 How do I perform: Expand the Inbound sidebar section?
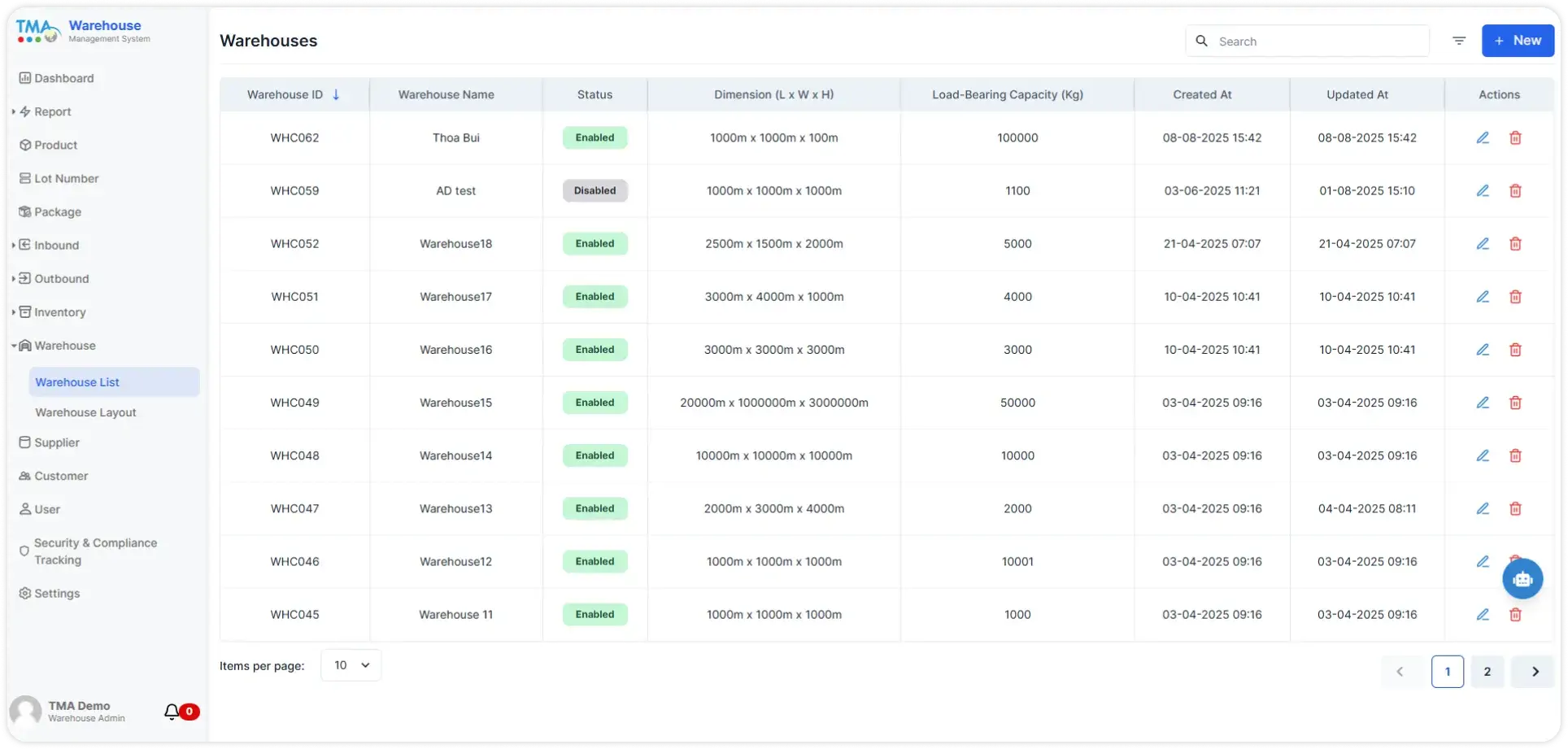[56, 245]
